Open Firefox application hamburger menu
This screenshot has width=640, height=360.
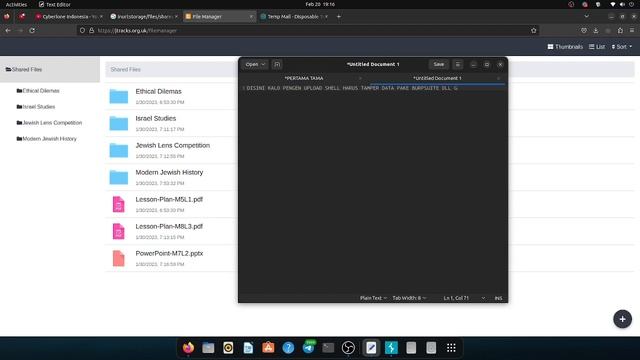tap(632, 31)
